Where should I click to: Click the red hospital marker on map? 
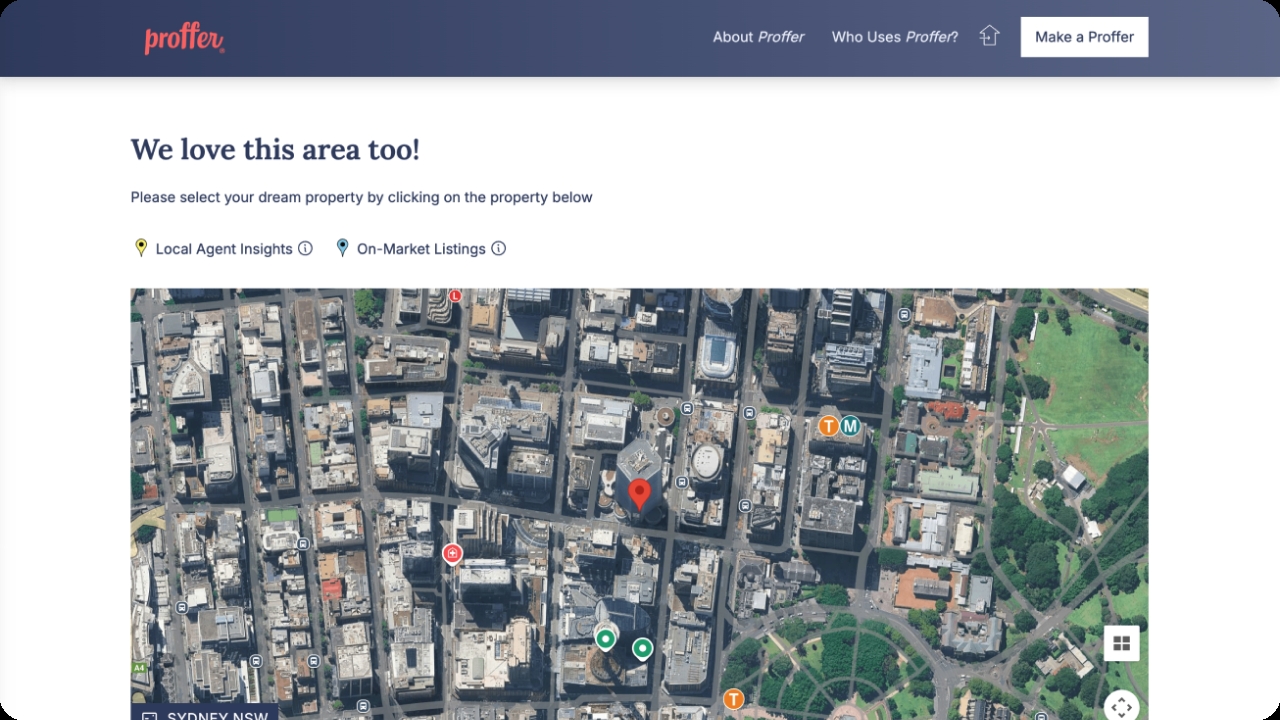click(x=452, y=553)
